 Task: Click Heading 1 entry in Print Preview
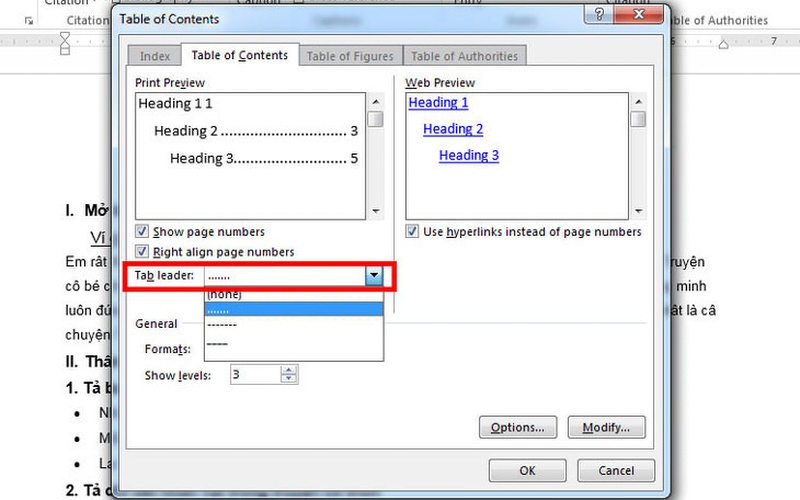click(175, 104)
